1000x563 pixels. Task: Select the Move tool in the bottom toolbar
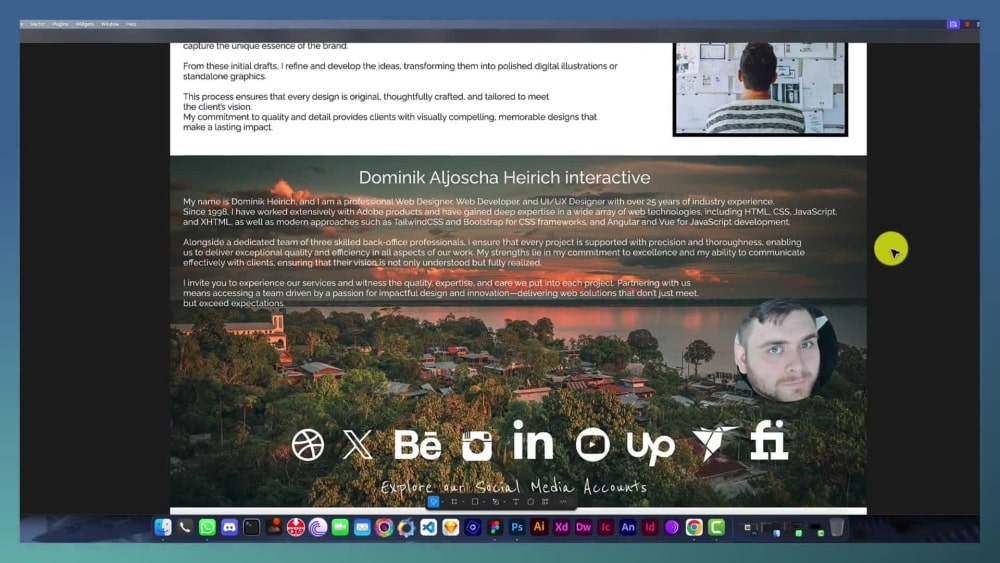[434, 502]
